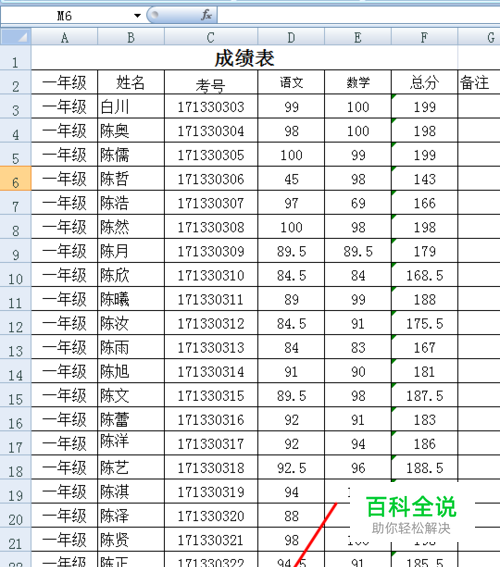The image size is (500, 567).
Task: Select name cell 陈旭
Action: (131, 371)
